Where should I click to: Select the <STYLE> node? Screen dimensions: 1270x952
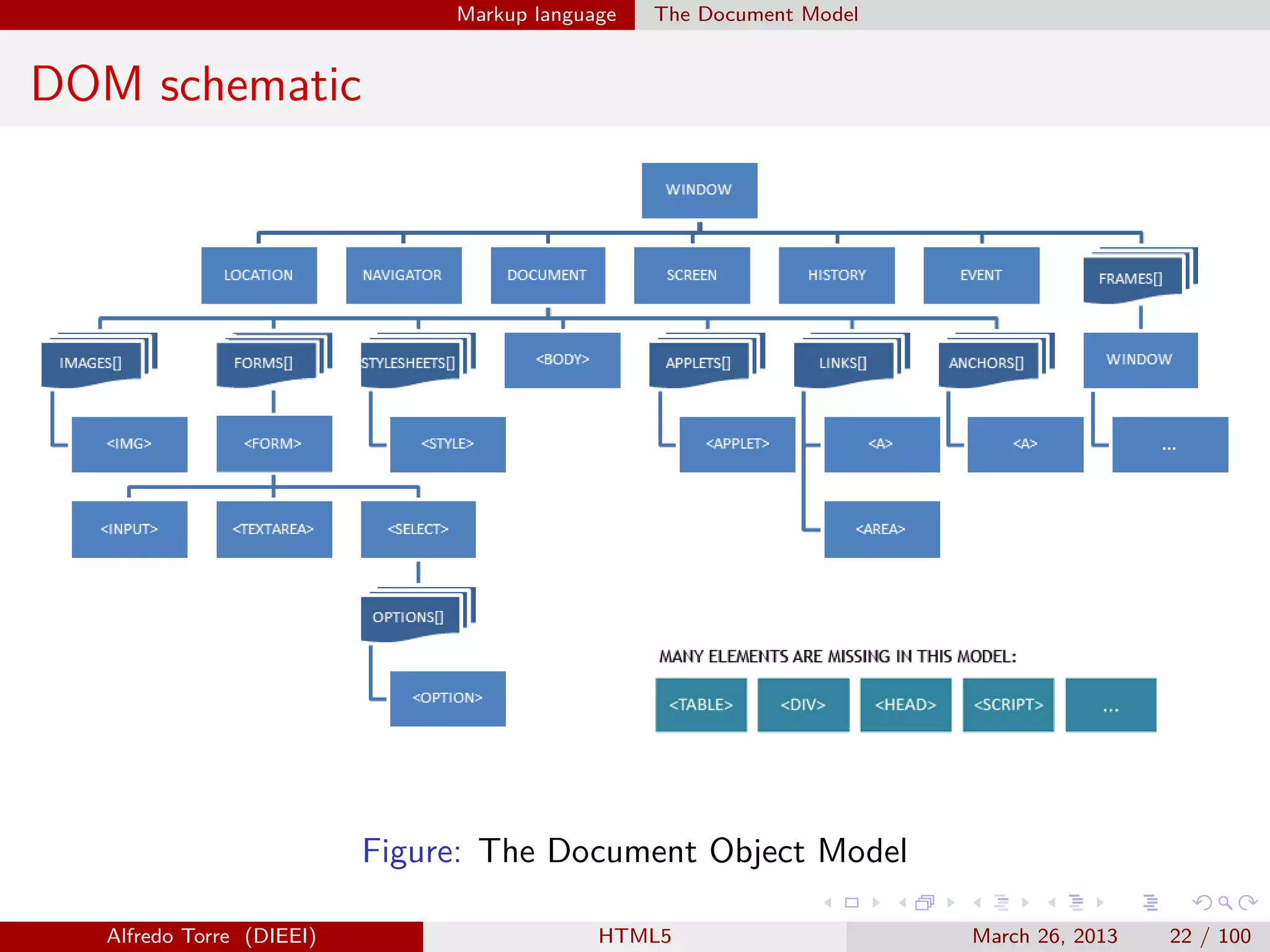448,444
